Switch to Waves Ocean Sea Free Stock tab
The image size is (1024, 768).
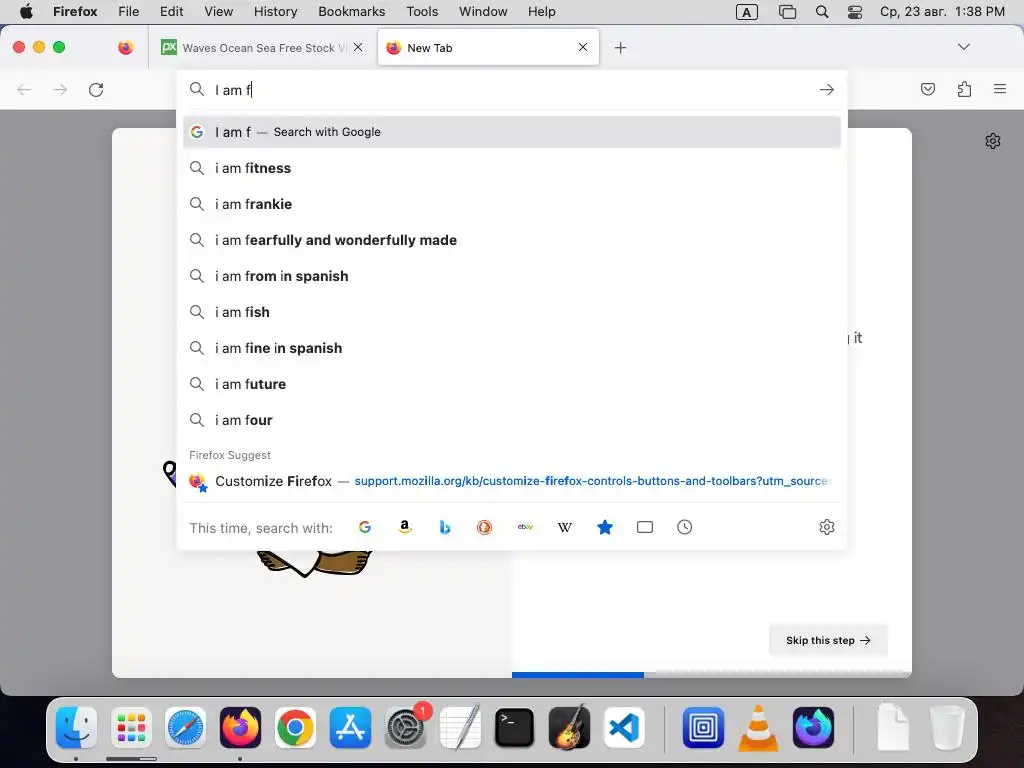pos(262,48)
